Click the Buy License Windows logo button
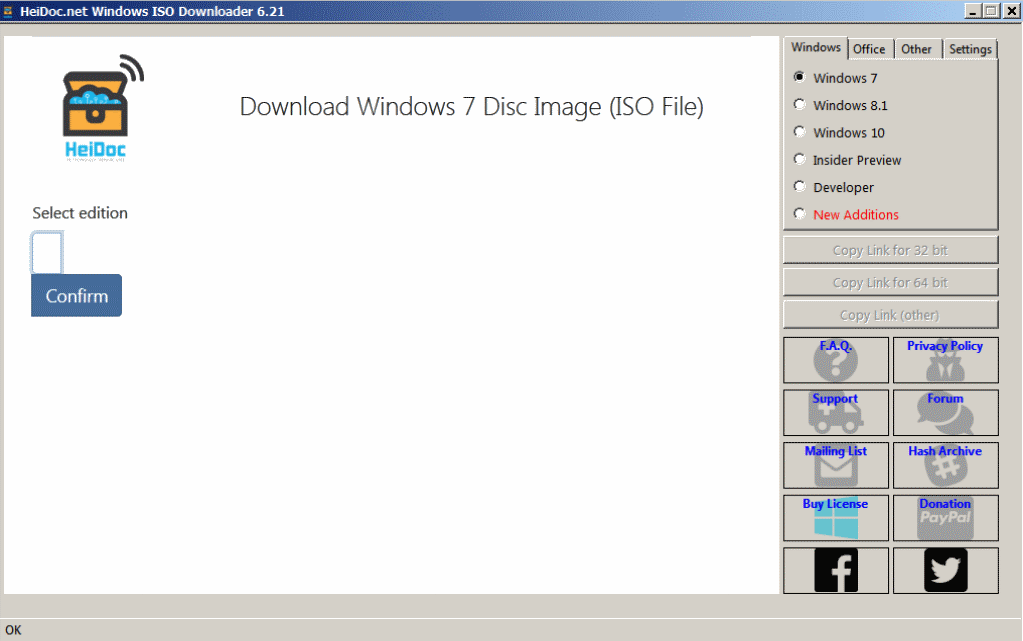 point(836,518)
